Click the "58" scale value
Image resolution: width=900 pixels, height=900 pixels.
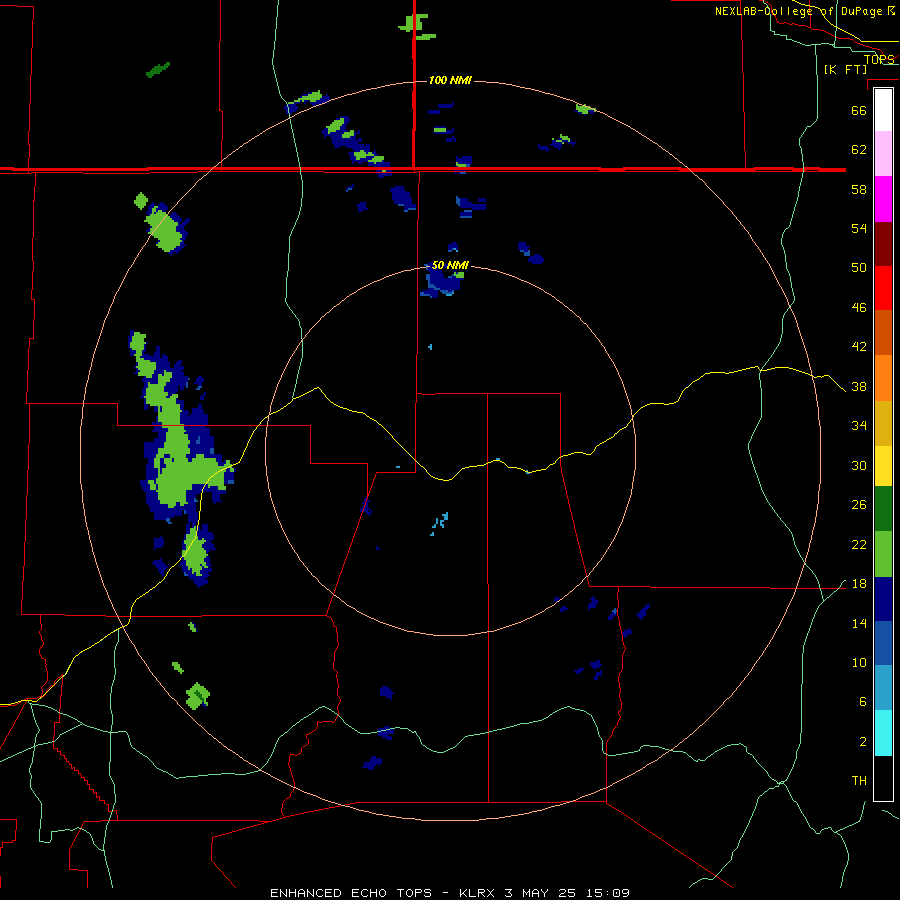[x=859, y=189]
